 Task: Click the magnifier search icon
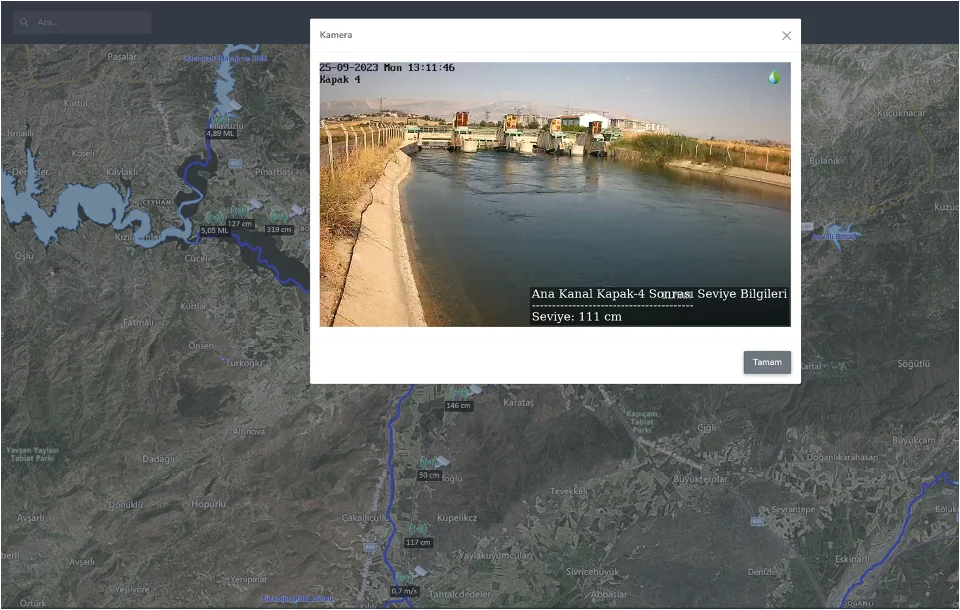click(x=22, y=22)
